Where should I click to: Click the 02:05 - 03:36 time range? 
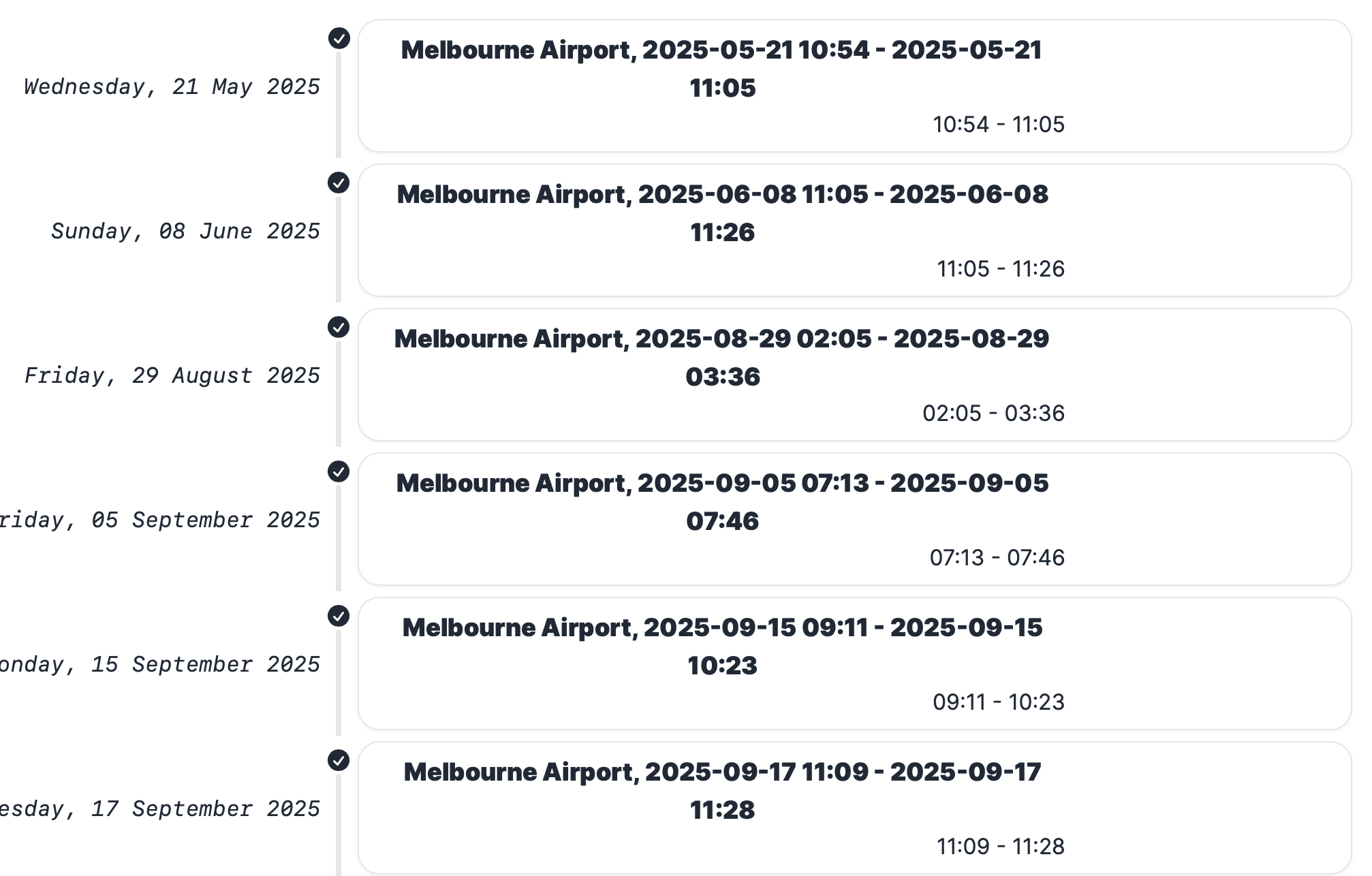993,413
